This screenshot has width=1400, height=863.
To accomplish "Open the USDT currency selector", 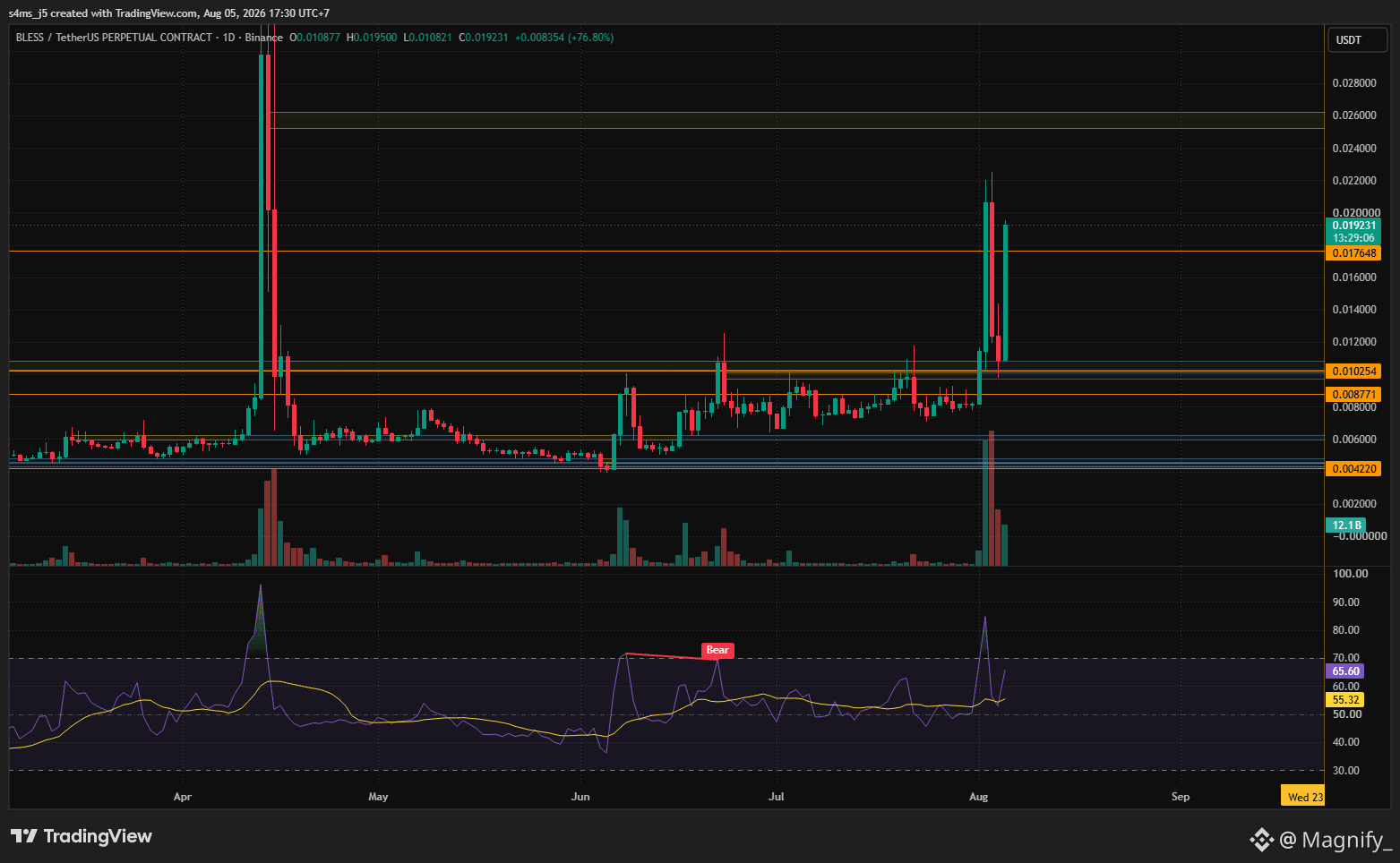I will point(1356,39).
